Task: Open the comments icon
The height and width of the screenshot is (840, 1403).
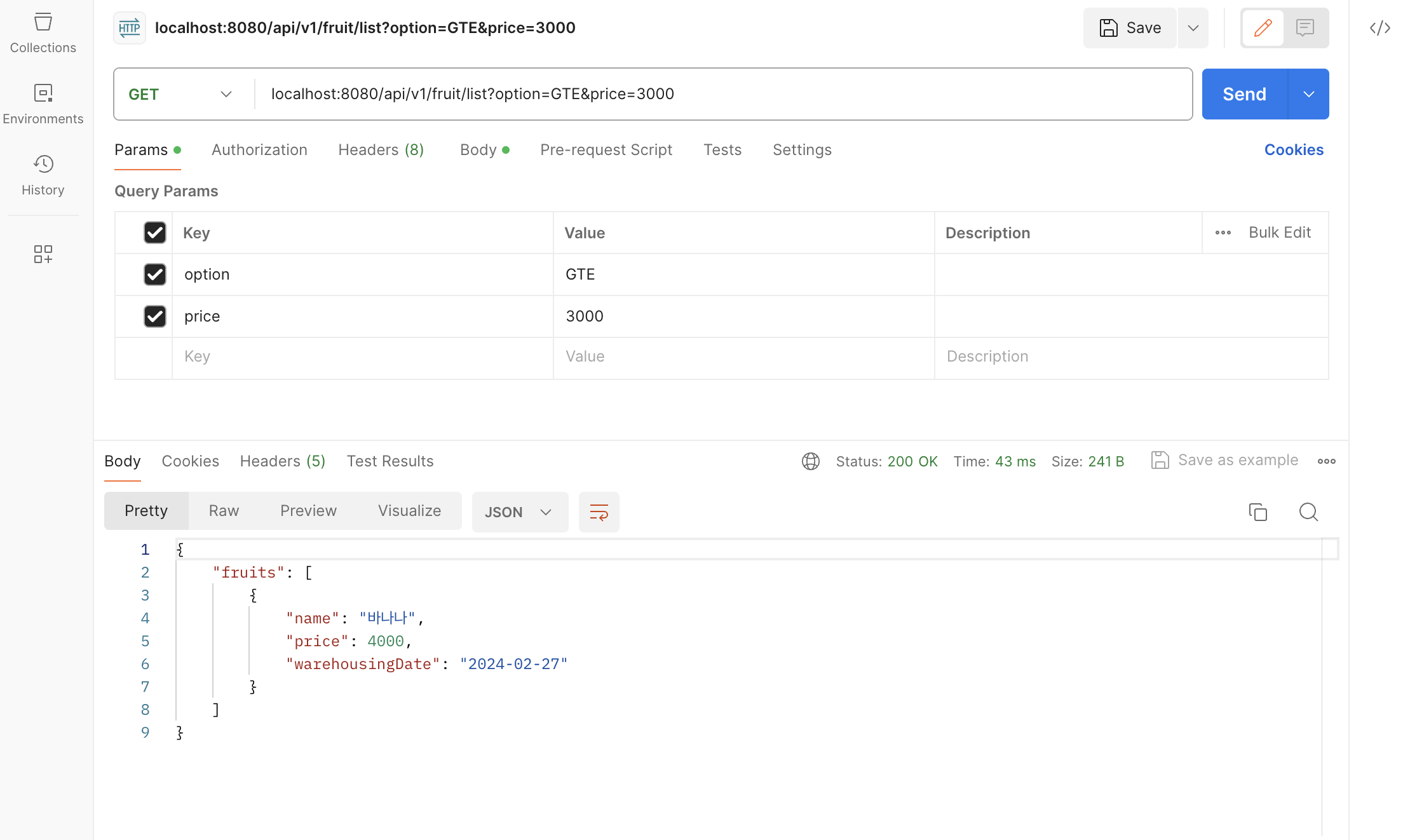Action: pyautogui.click(x=1305, y=28)
